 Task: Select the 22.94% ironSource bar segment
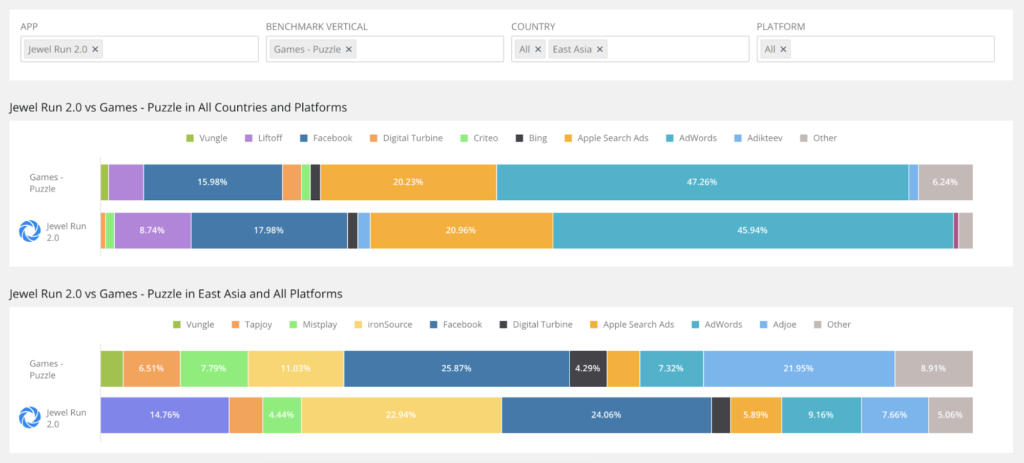click(x=401, y=415)
